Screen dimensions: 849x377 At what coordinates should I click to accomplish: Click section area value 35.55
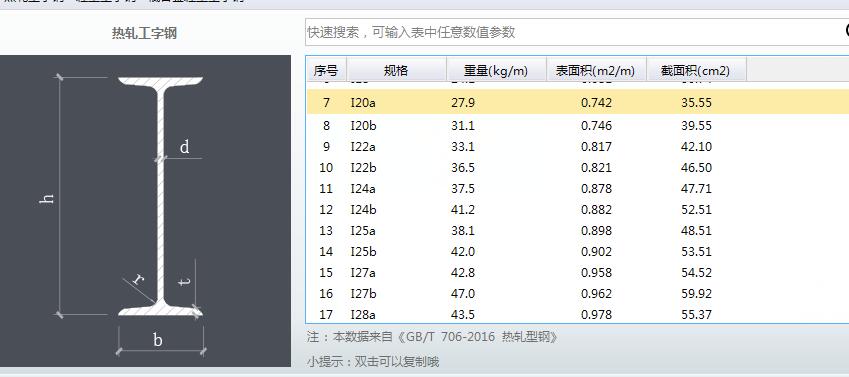tap(696, 102)
